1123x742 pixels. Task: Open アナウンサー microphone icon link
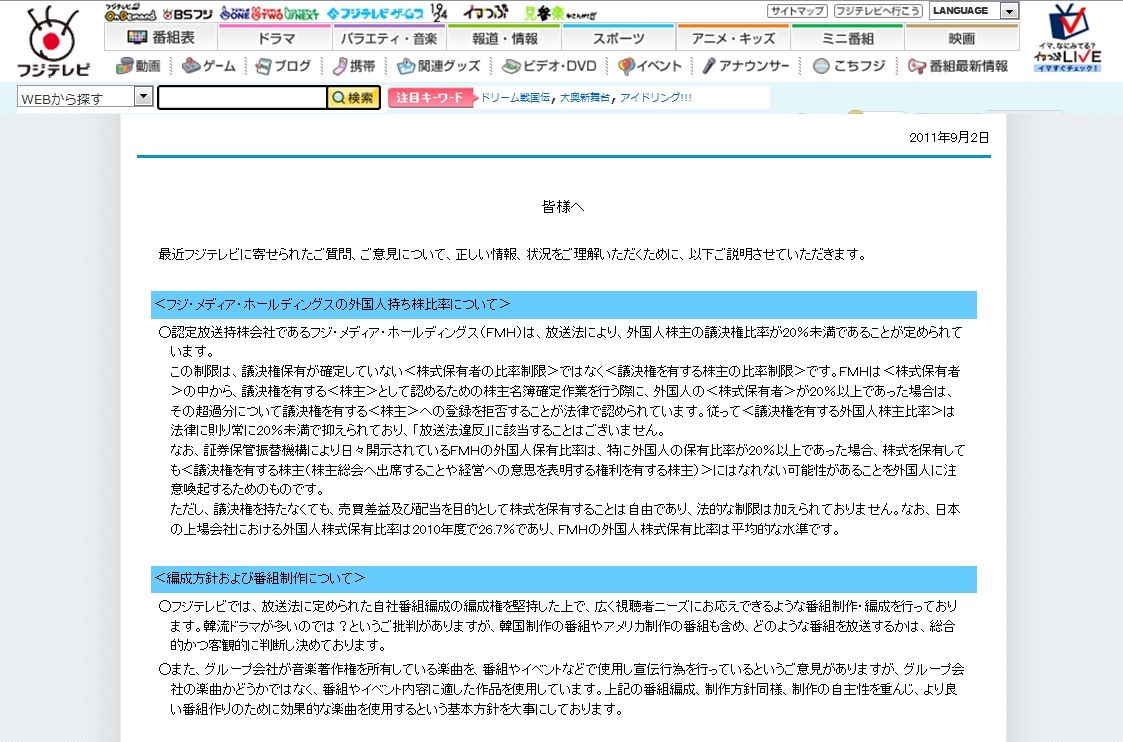pos(746,66)
